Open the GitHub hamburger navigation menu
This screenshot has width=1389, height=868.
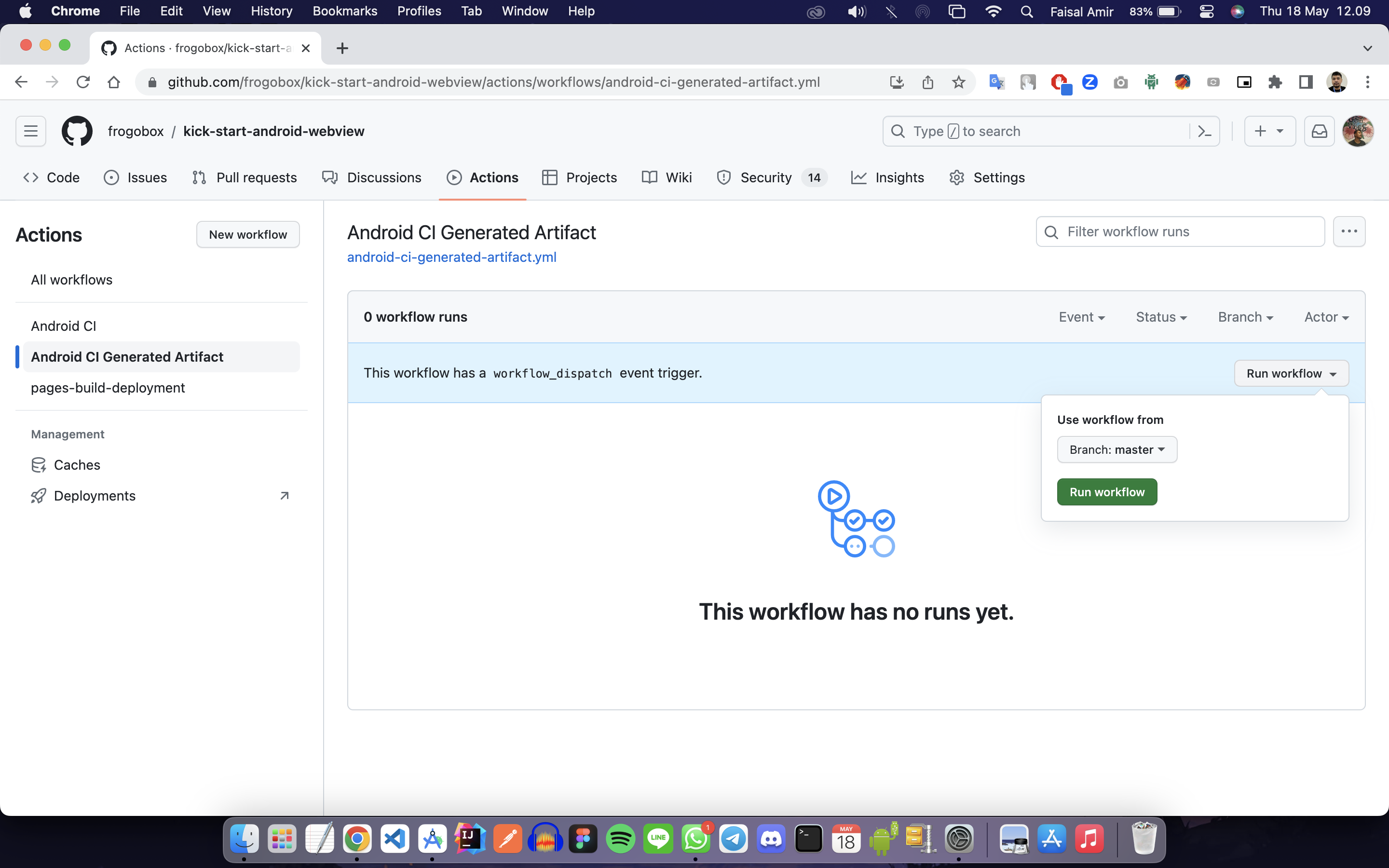(30, 131)
